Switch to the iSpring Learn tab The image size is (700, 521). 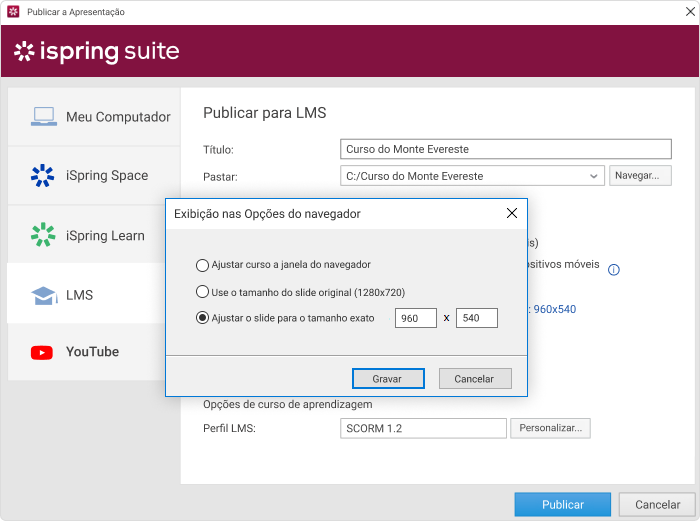87,234
